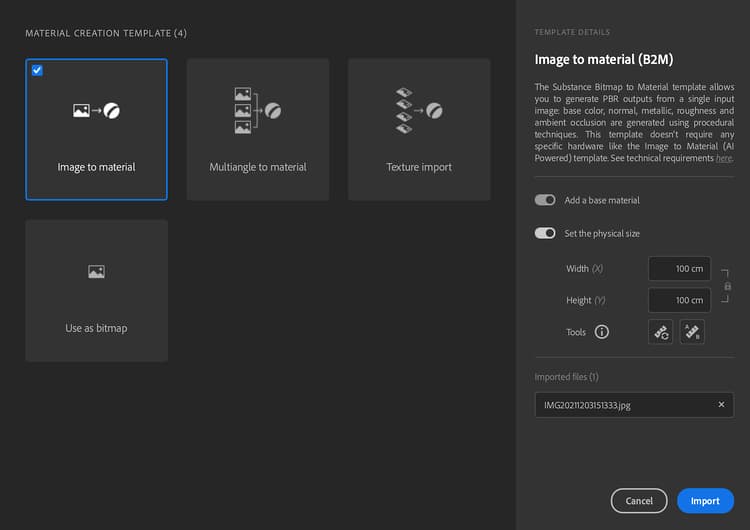Toggle the Add a base material switch

click(545, 200)
